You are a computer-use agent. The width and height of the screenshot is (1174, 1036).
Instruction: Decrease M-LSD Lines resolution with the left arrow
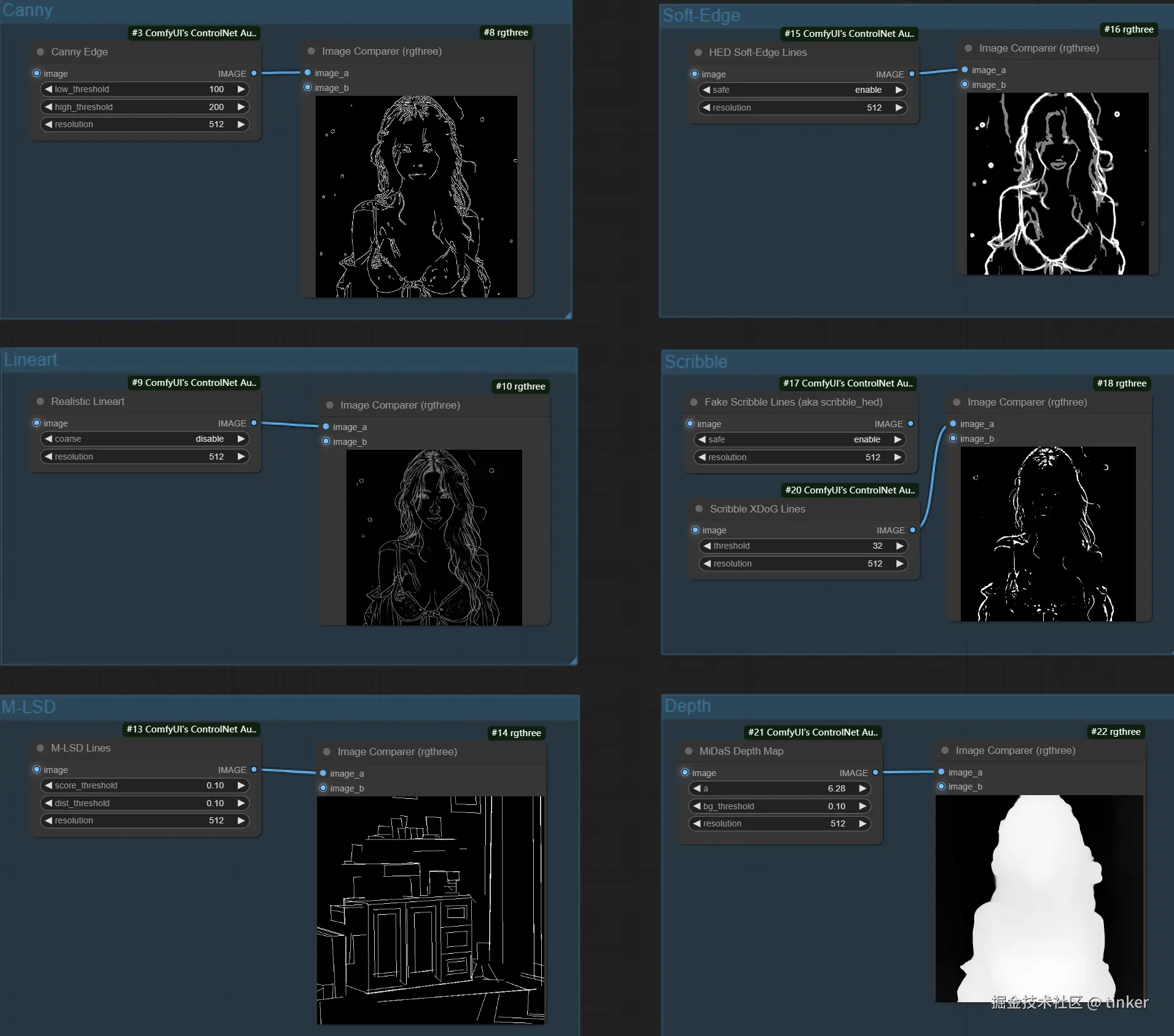click(x=49, y=821)
